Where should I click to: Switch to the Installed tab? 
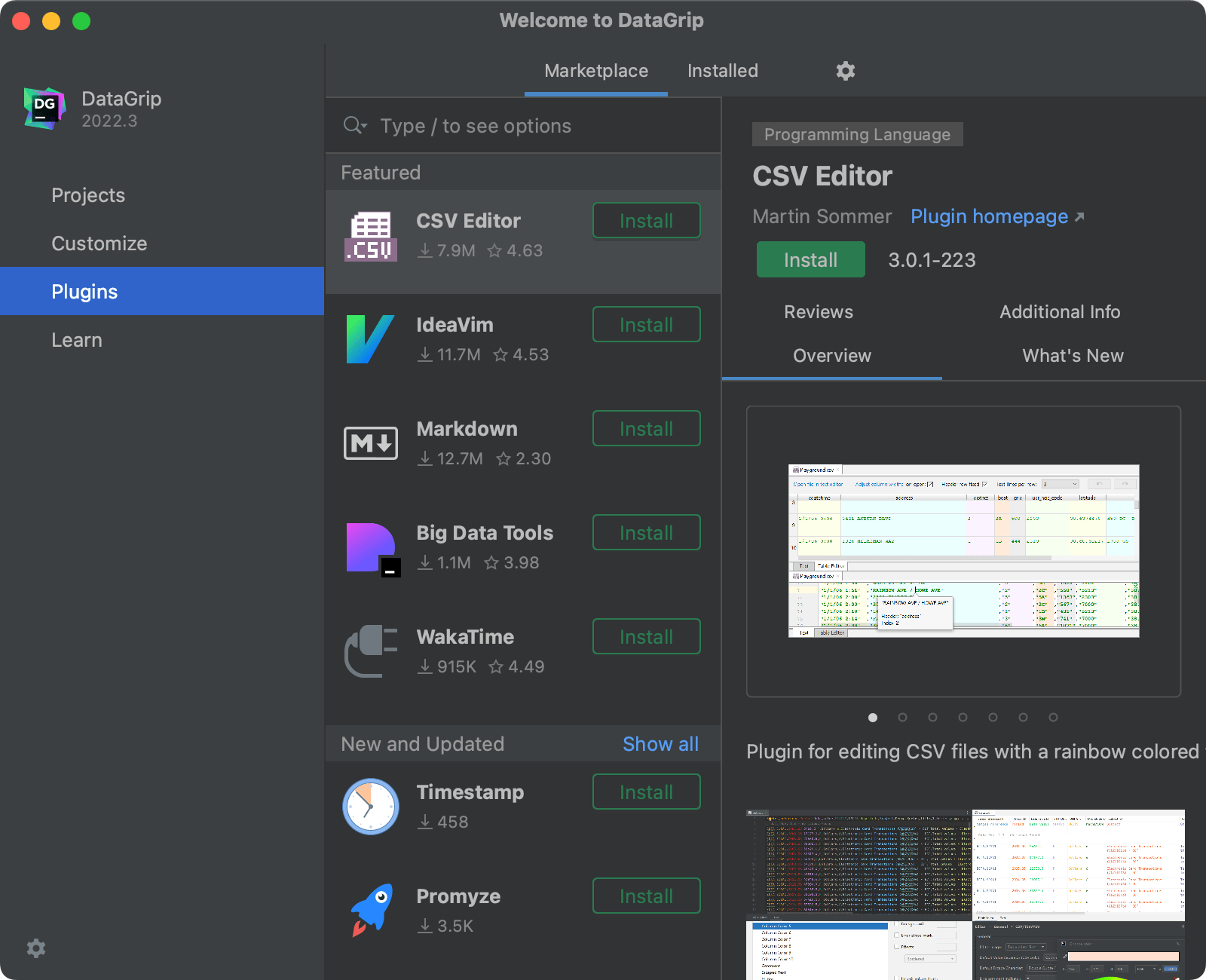(721, 70)
